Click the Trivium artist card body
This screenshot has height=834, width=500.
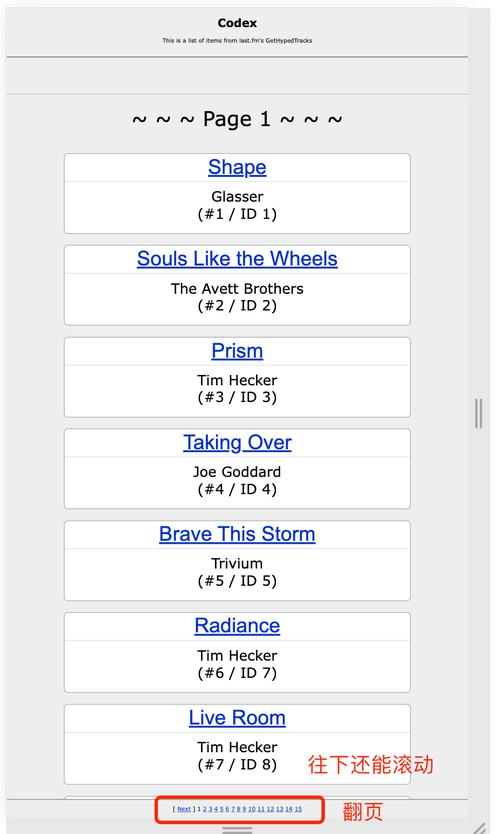coord(237,574)
